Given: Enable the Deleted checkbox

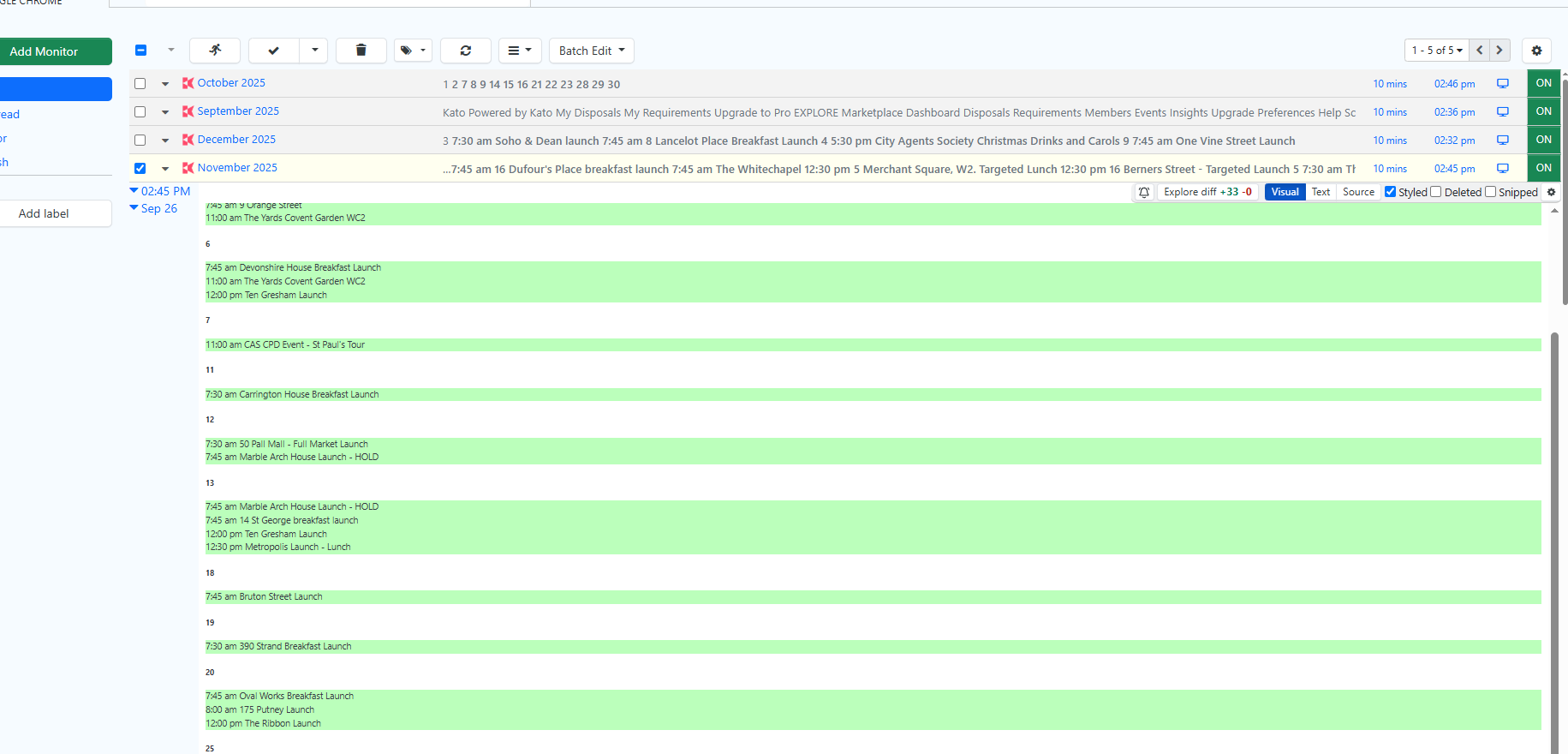Looking at the screenshot, I should coord(1436,192).
